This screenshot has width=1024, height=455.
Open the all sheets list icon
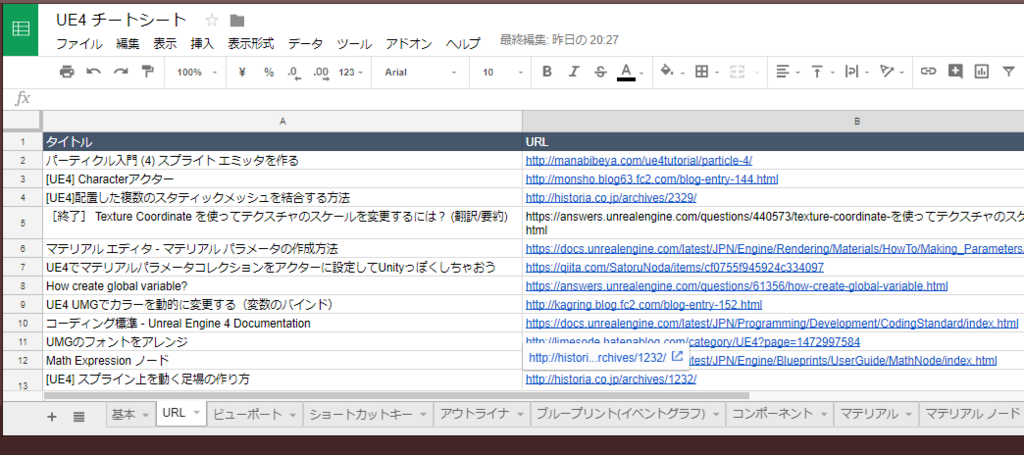pos(79,417)
